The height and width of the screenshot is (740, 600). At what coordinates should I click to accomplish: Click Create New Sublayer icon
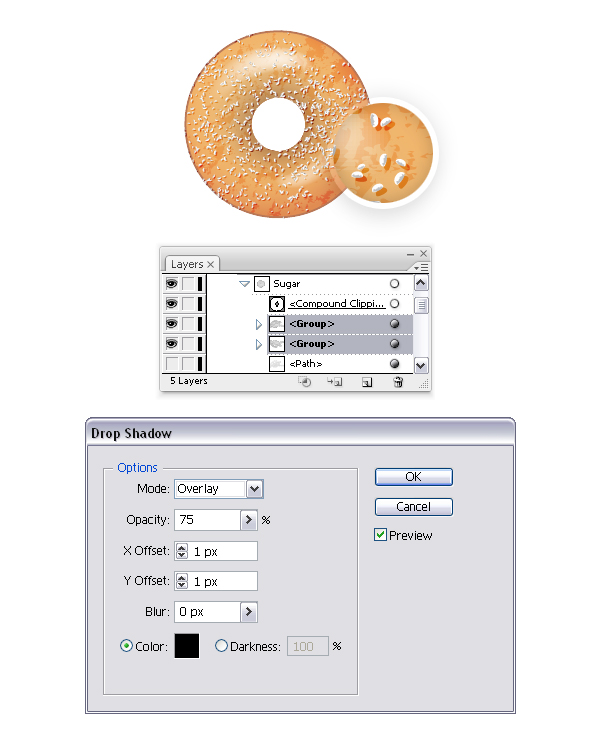tap(335, 382)
